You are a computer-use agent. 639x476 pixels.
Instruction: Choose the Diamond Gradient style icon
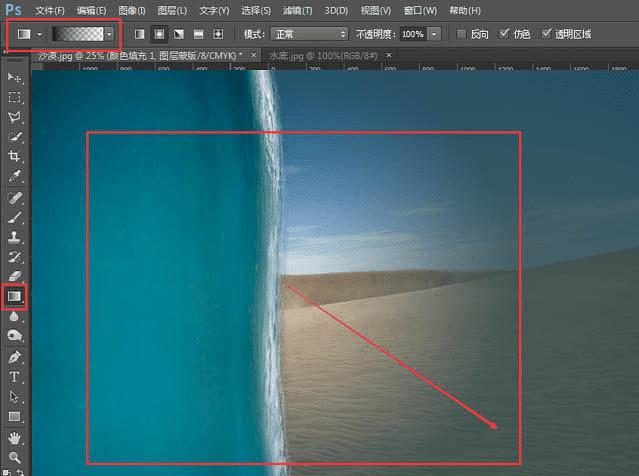pos(218,34)
